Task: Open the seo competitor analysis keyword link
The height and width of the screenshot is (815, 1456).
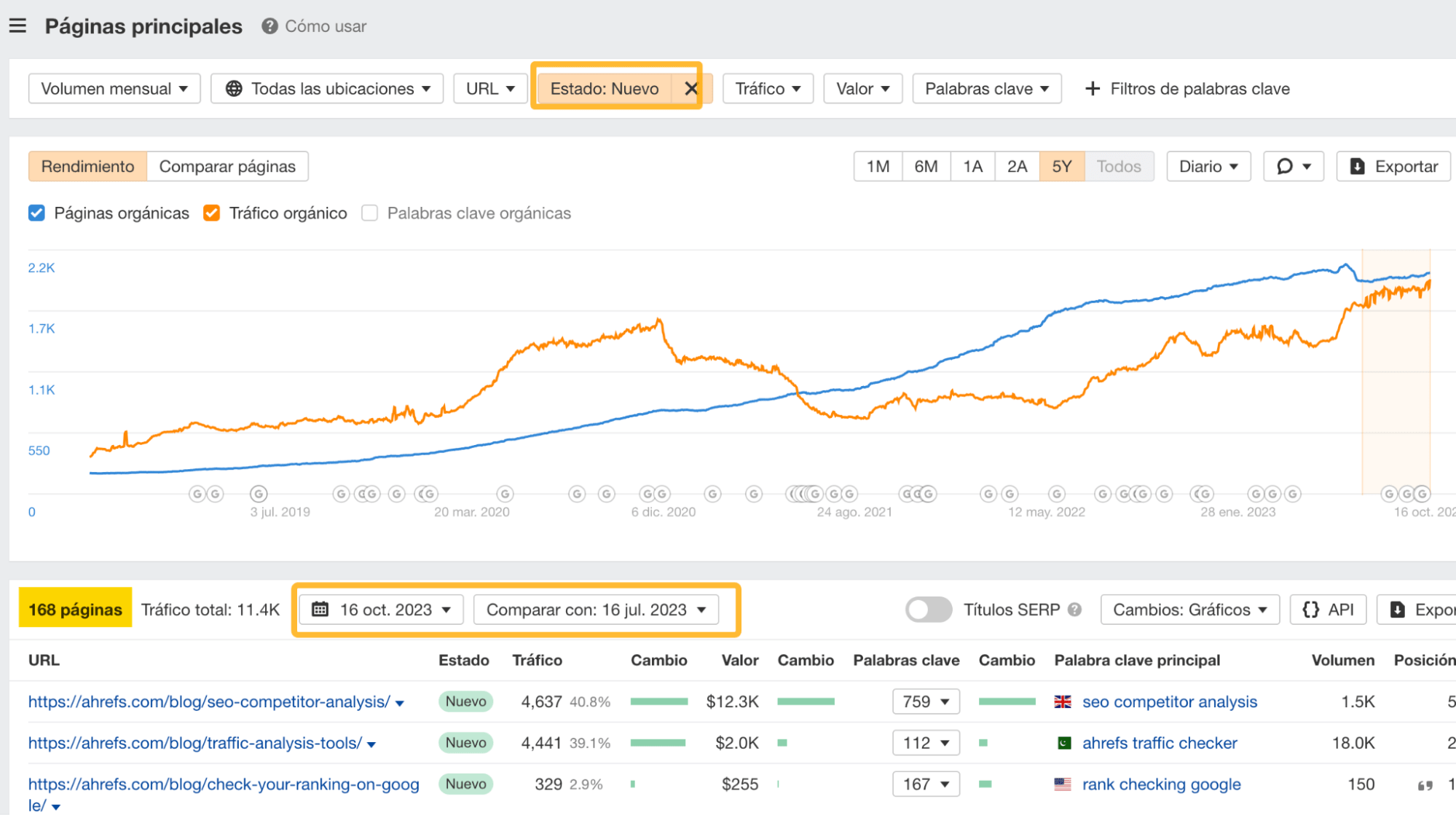Action: [x=1169, y=701]
